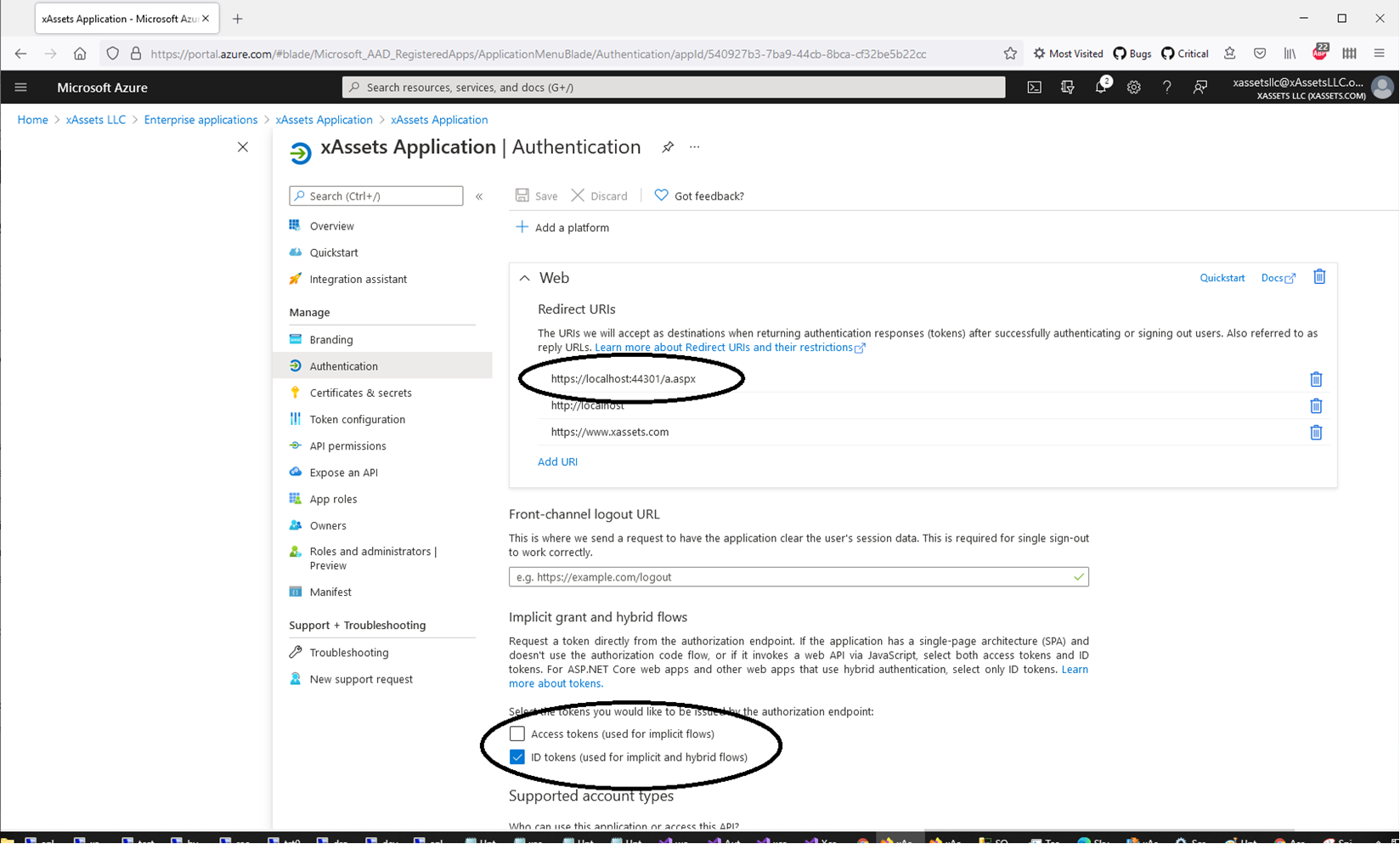This screenshot has width=1400, height=844.
Task: Click Add a platform button
Action: coord(562,228)
